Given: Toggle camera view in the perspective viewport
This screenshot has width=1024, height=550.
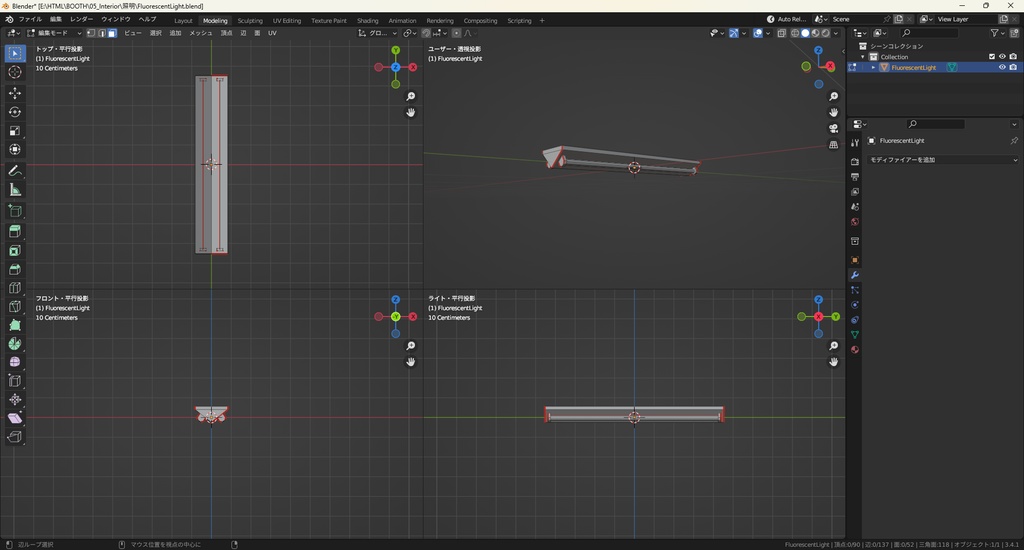Looking at the screenshot, I should [833, 129].
